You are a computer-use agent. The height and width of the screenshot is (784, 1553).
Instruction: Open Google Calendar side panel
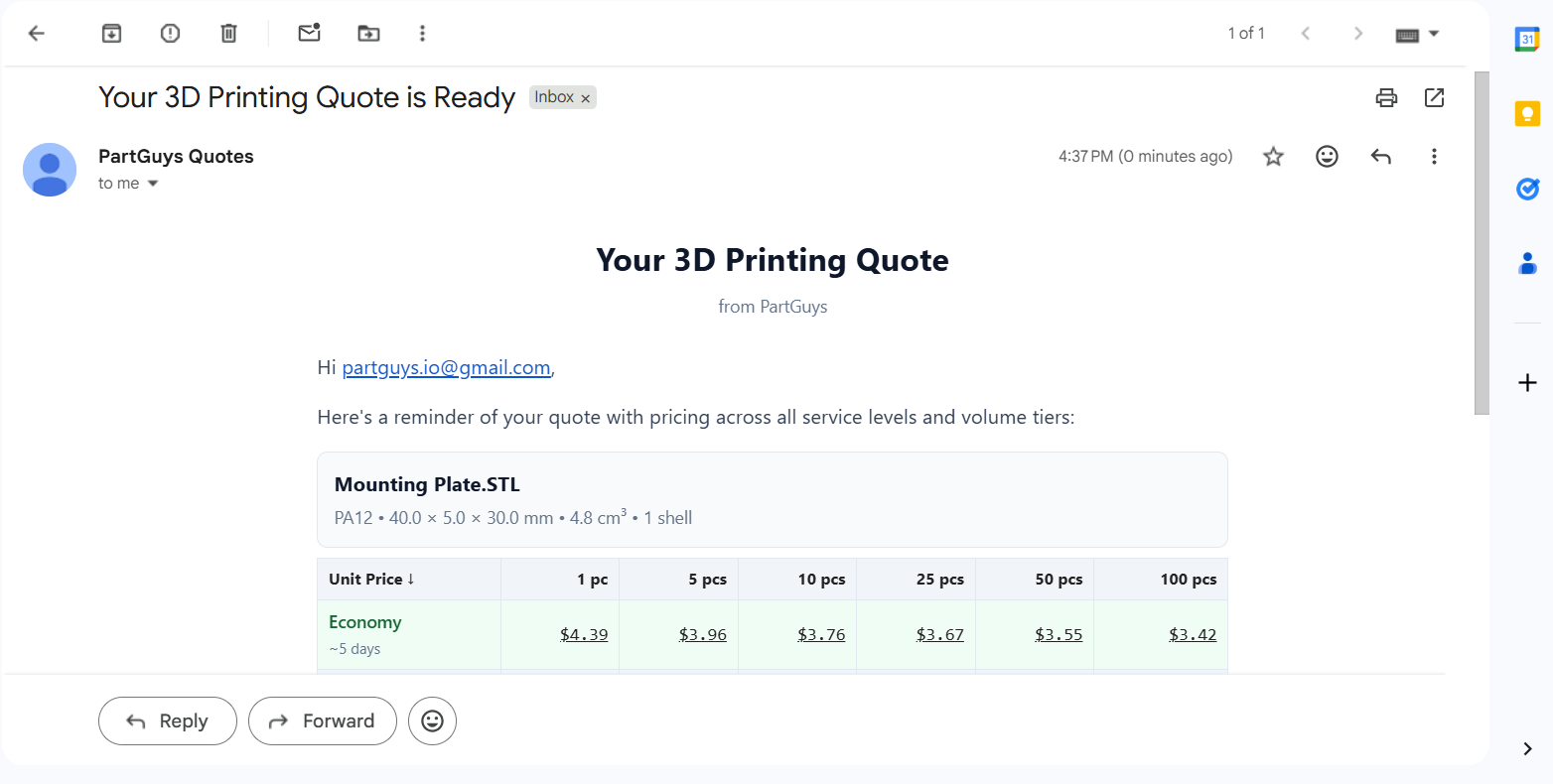click(1527, 40)
